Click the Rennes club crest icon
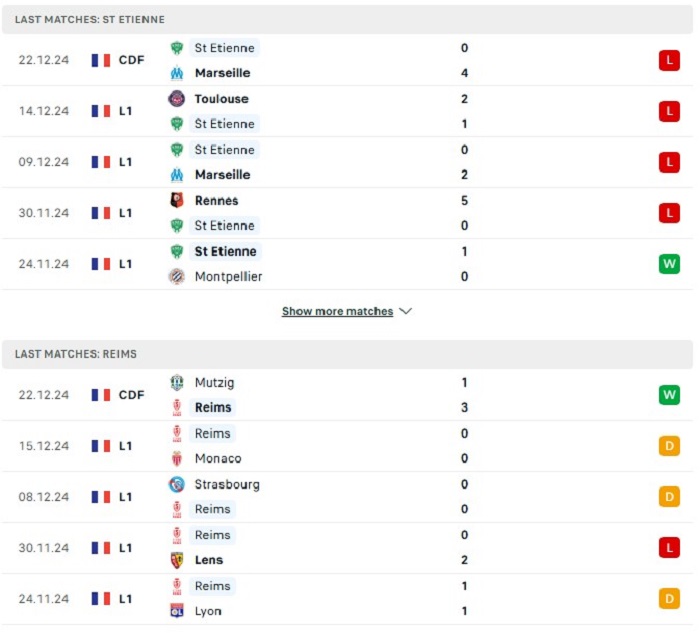This screenshot has height=633, width=700. point(177,200)
